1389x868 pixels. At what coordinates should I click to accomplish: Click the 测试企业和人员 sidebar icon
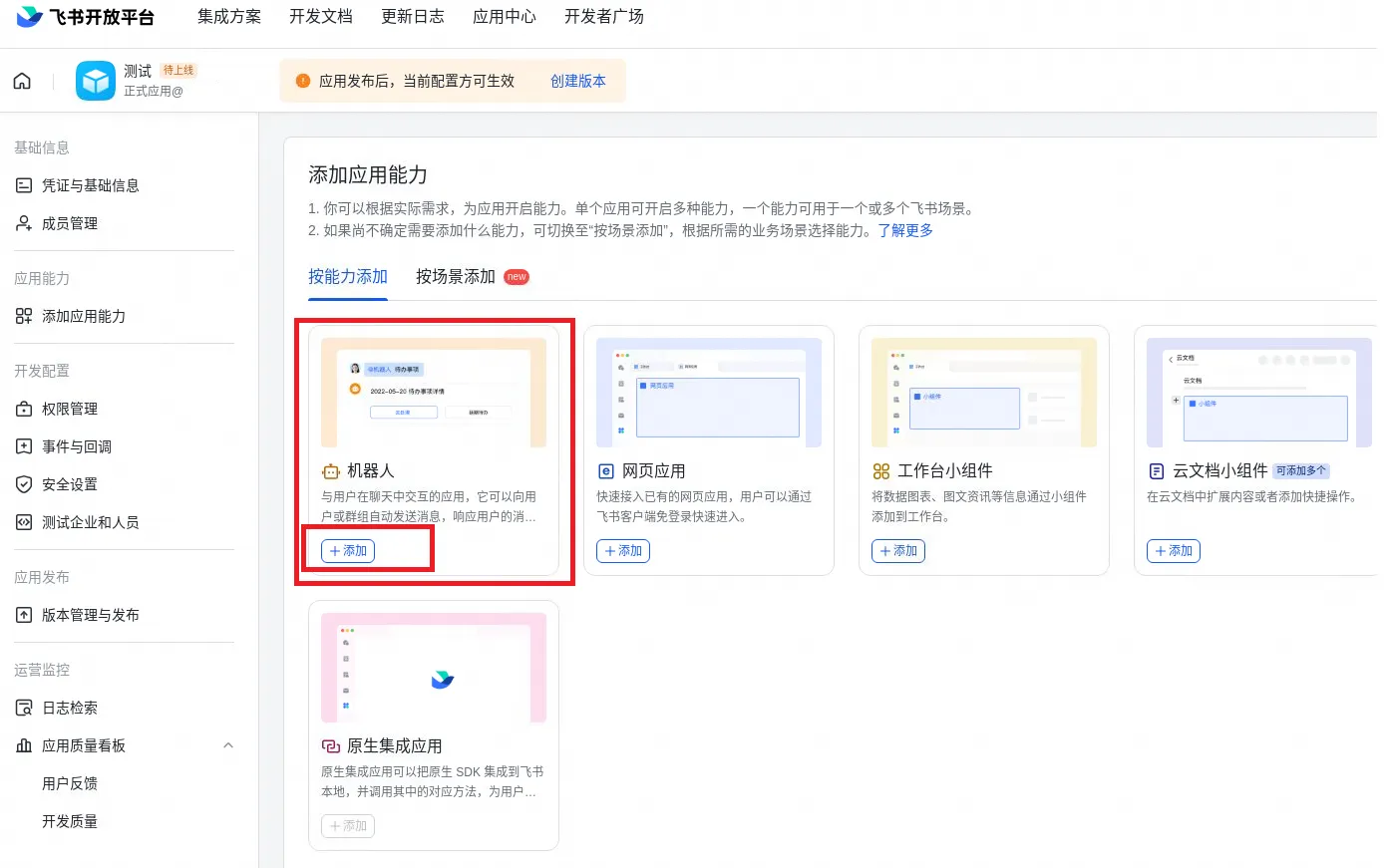tap(24, 522)
